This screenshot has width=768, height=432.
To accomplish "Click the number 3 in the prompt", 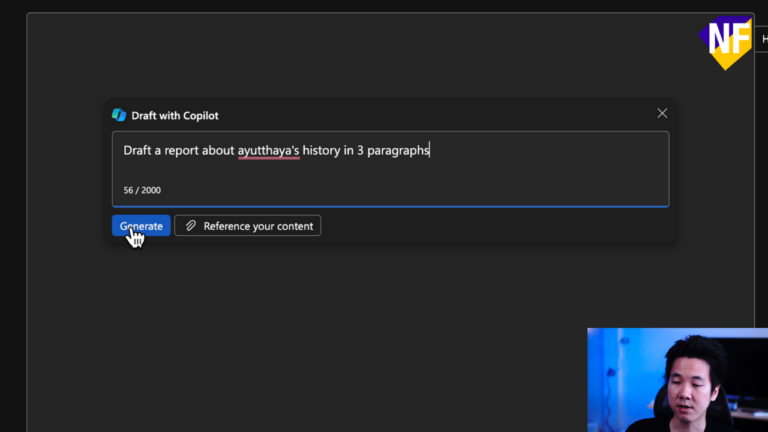I will point(360,150).
